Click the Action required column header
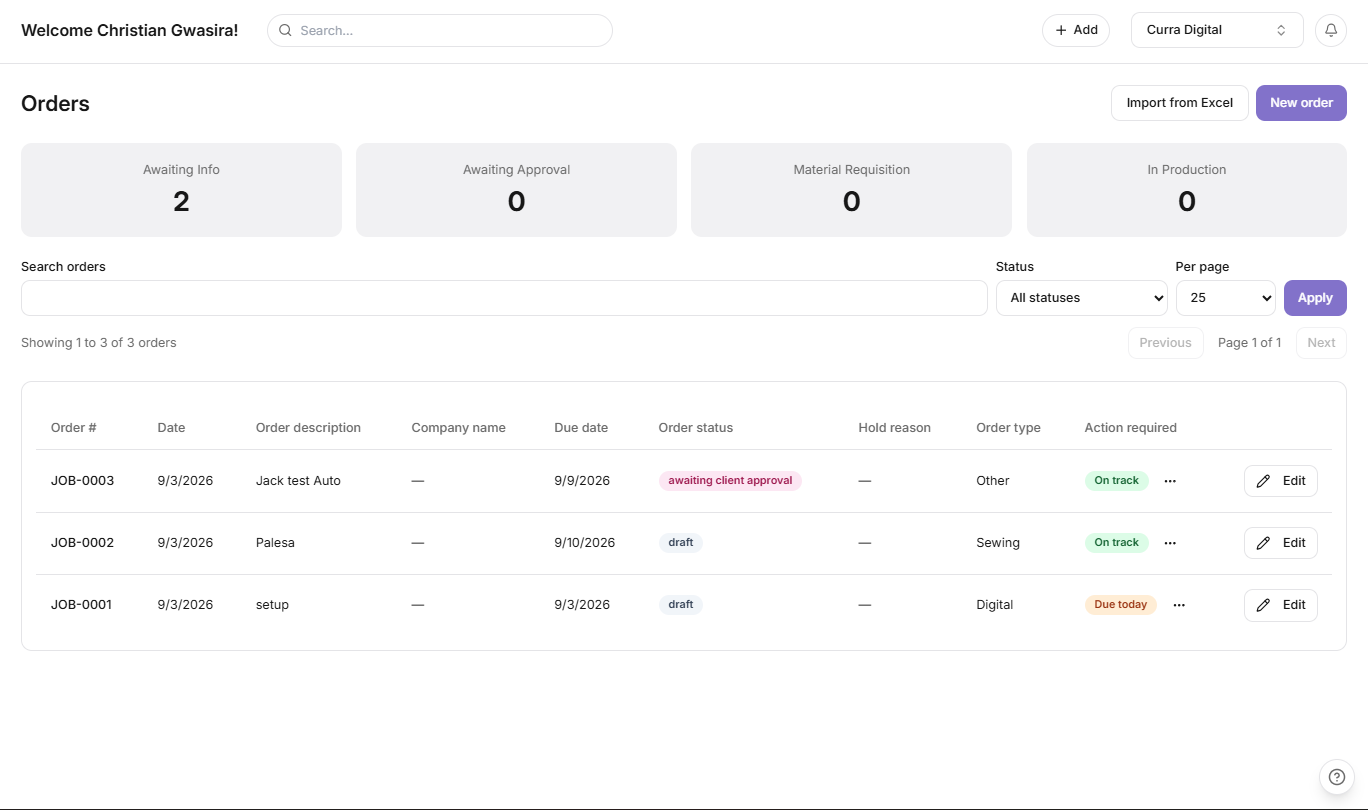1368x810 pixels. (1130, 428)
